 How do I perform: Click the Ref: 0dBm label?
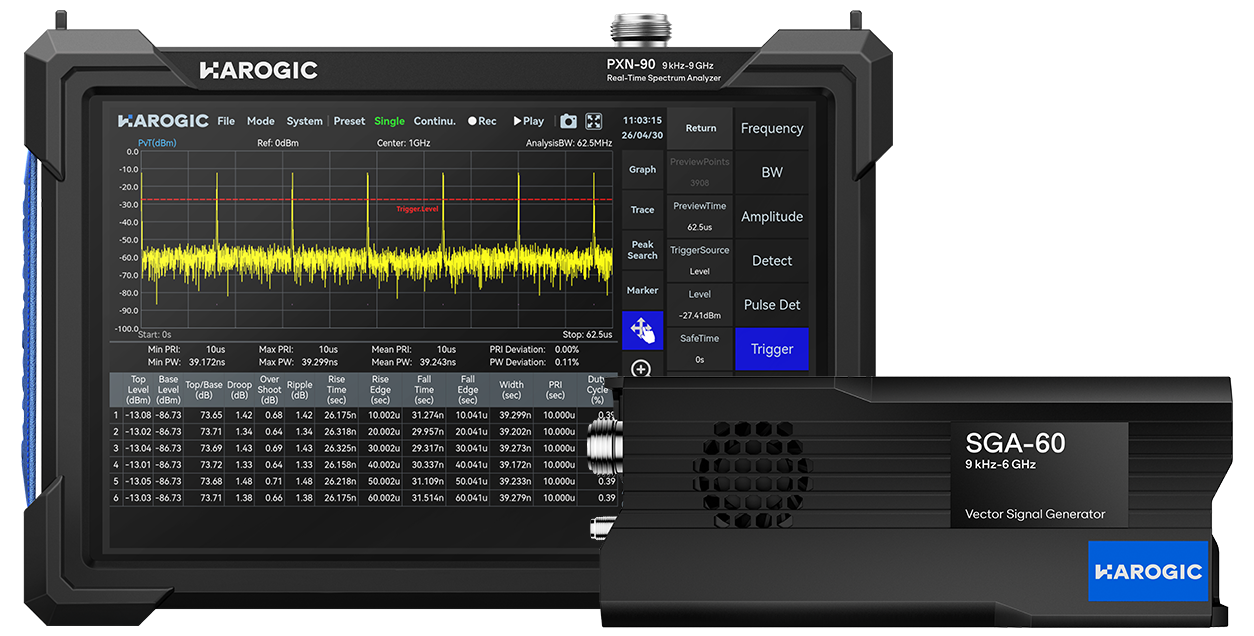click(278, 143)
